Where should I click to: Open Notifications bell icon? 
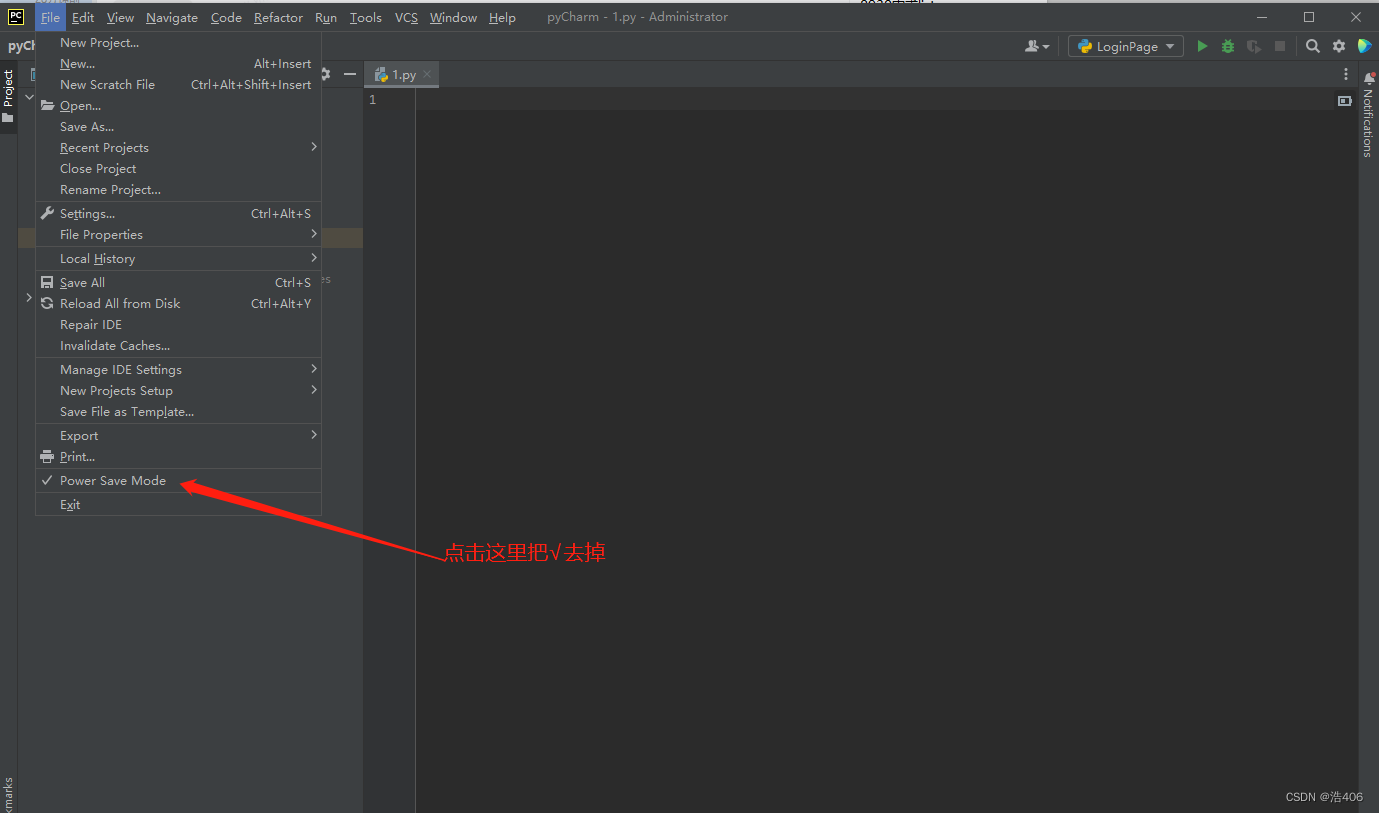point(1369,78)
